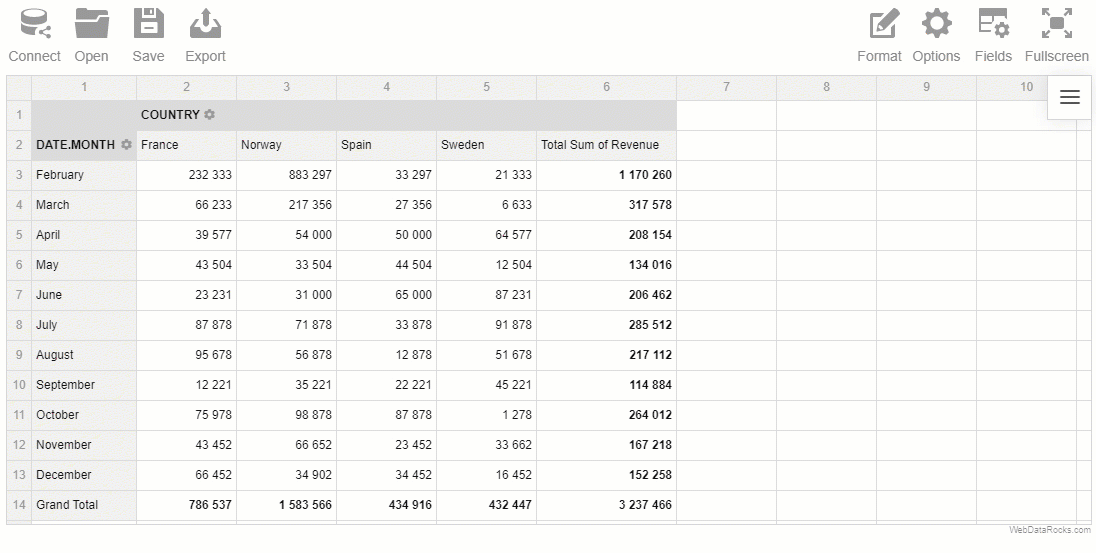The width and height of the screenshot is (1096, 553).
Task: Select cell with value 883 297
Action: pos(287,175)
